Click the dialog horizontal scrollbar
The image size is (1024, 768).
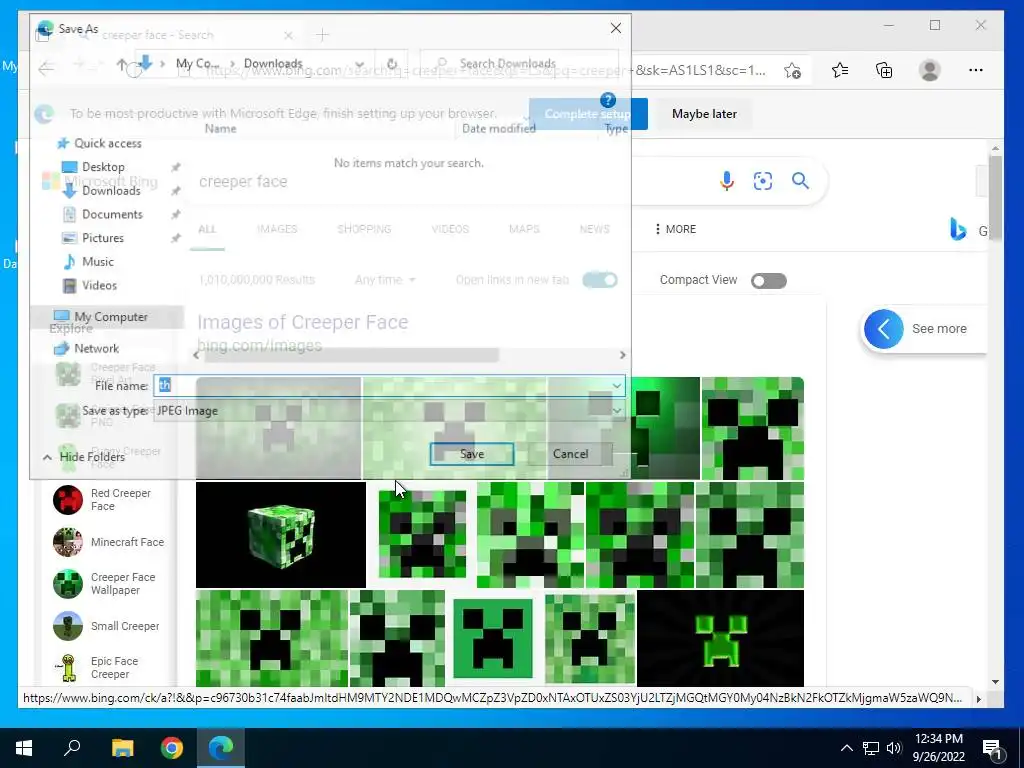(351, 355)
